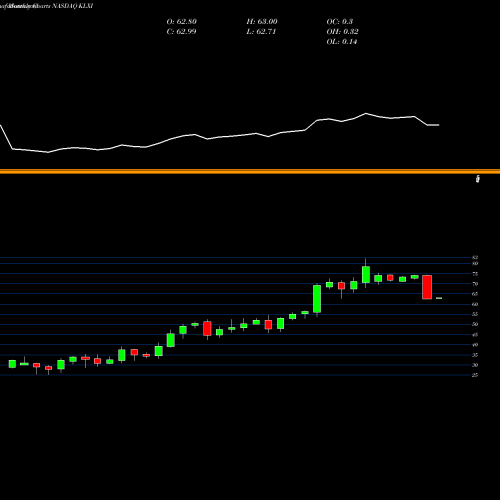Click the last small green candle near 63
This screenshot has height=500, width=500.
pyautogui.click(x=439, y=298)
